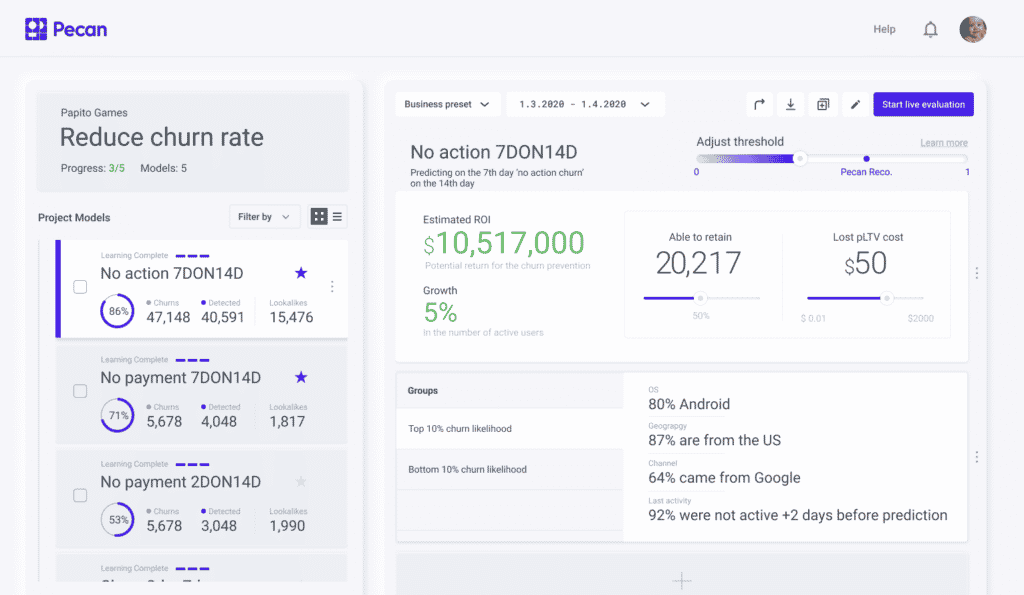
Task: Open the No payment 2DON14D model card
Action: point(202,499)
